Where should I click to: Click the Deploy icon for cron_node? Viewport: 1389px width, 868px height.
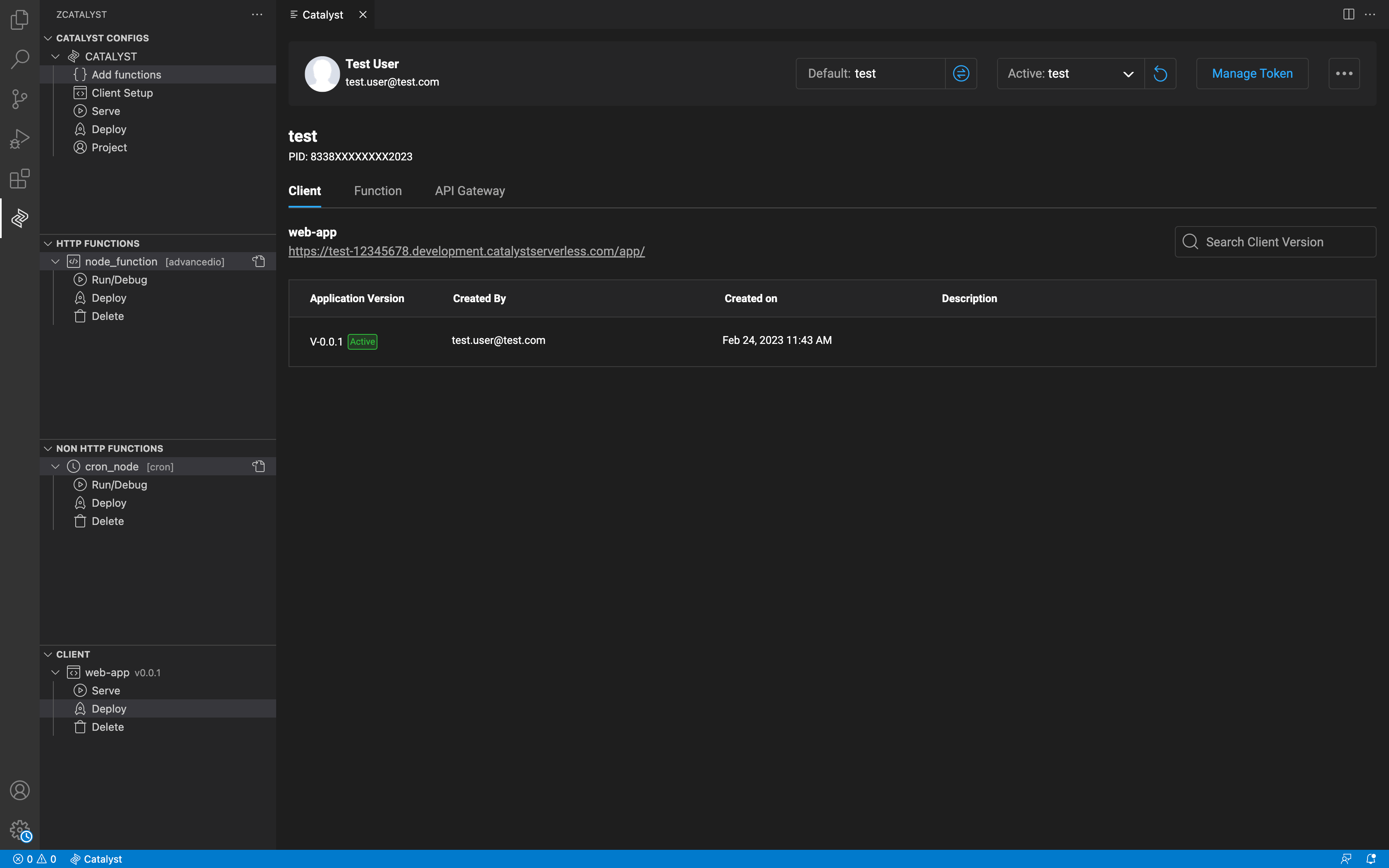(80, 502)
